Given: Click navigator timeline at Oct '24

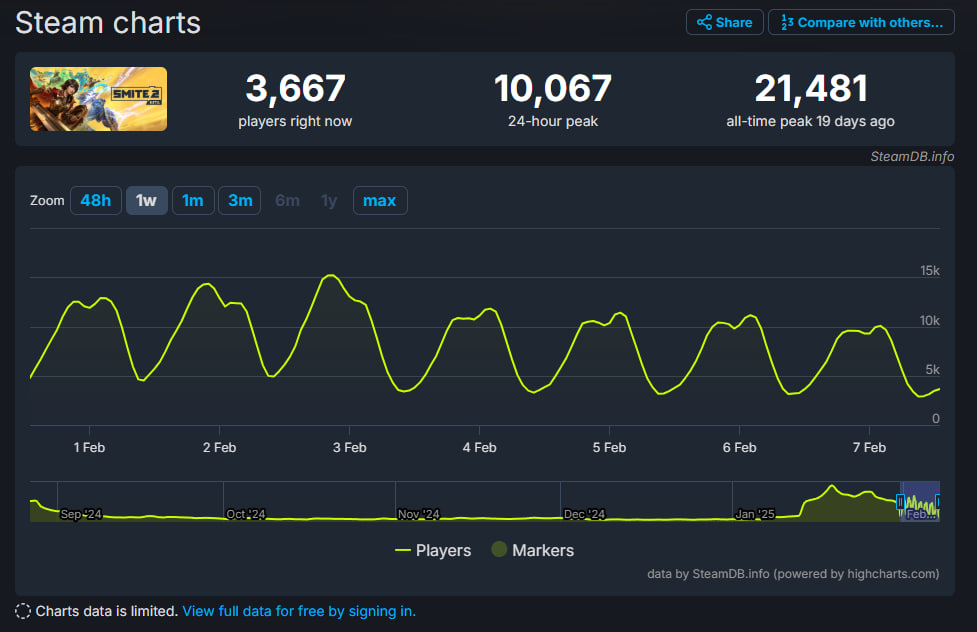Looking at the screenshot, I should point(245,514).
